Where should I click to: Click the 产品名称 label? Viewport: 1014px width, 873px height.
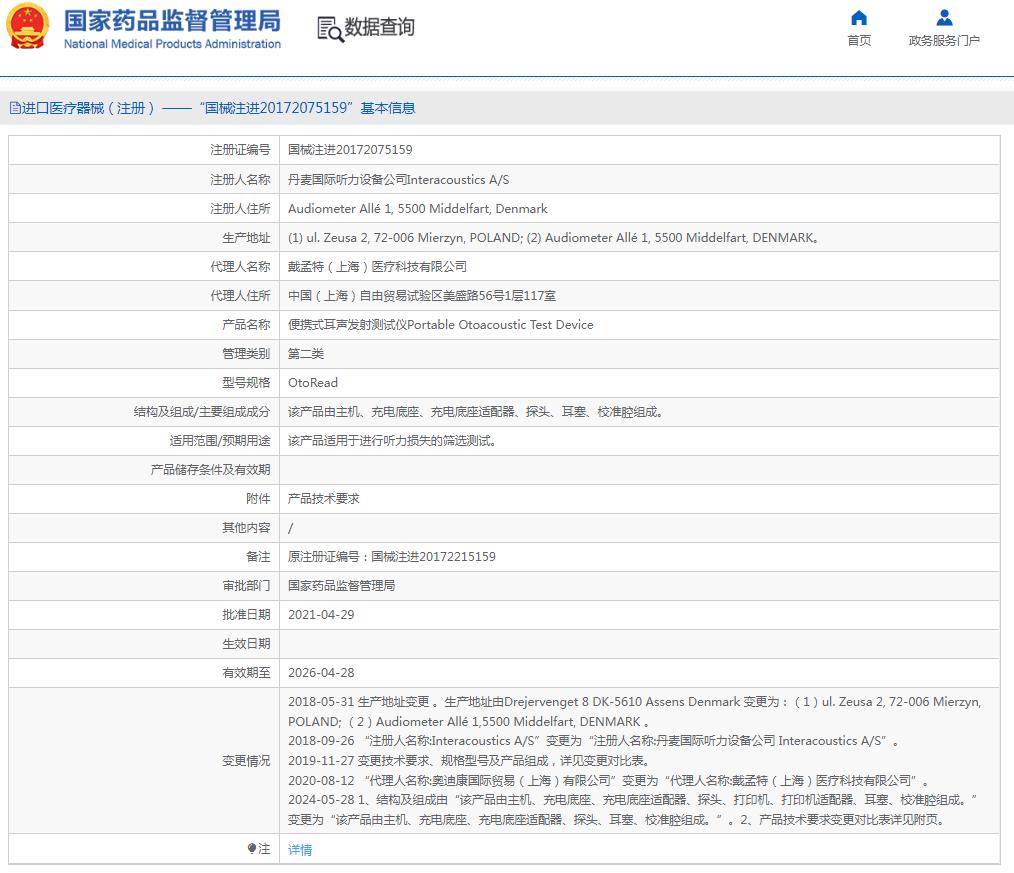(x=246, y=325)
